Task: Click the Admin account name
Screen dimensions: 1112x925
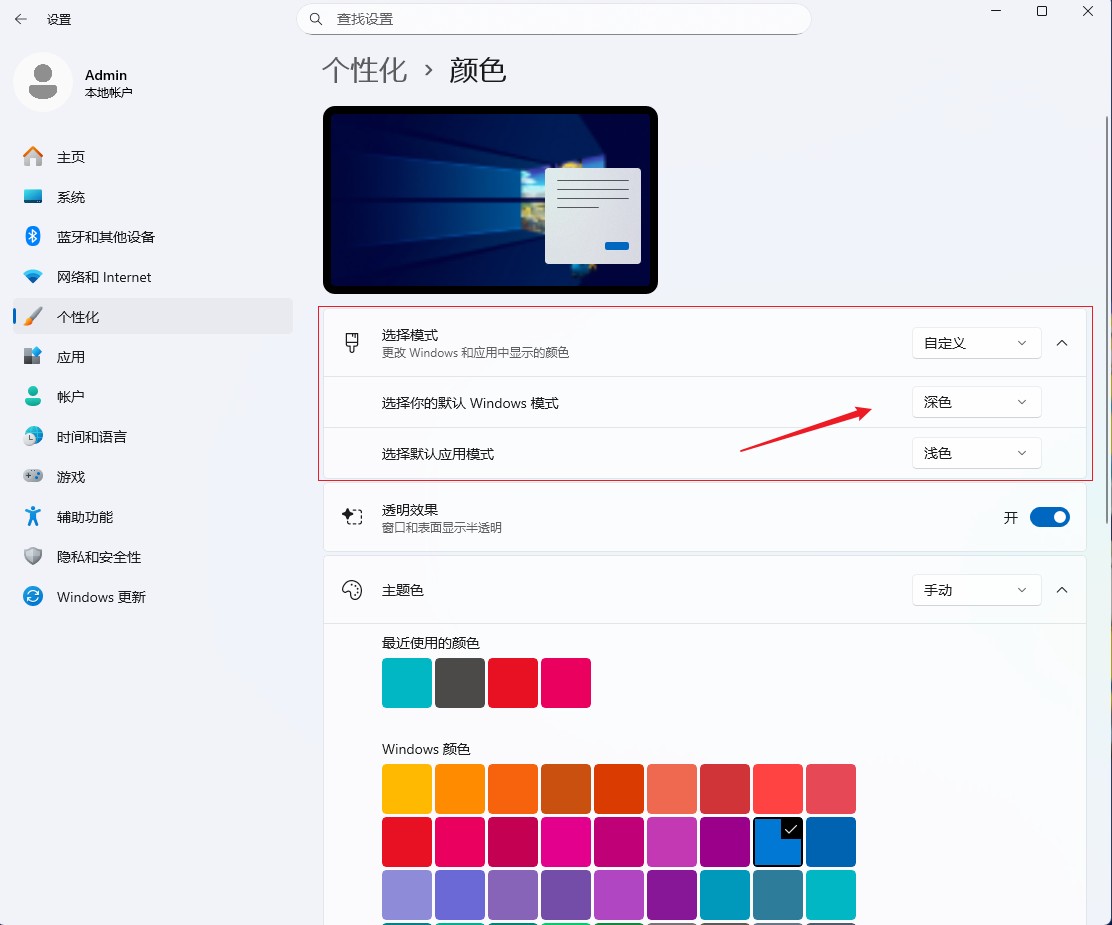Action: 106,74
